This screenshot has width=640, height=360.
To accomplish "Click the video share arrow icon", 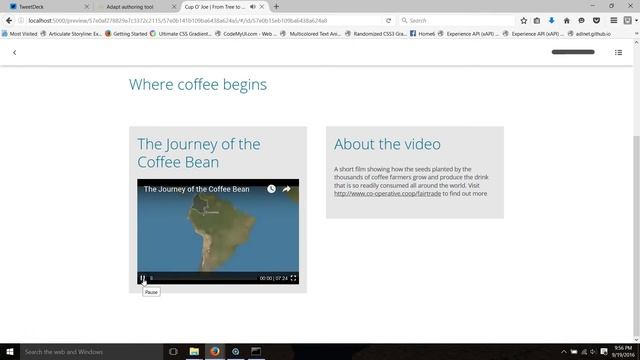I will pos(287,189).
